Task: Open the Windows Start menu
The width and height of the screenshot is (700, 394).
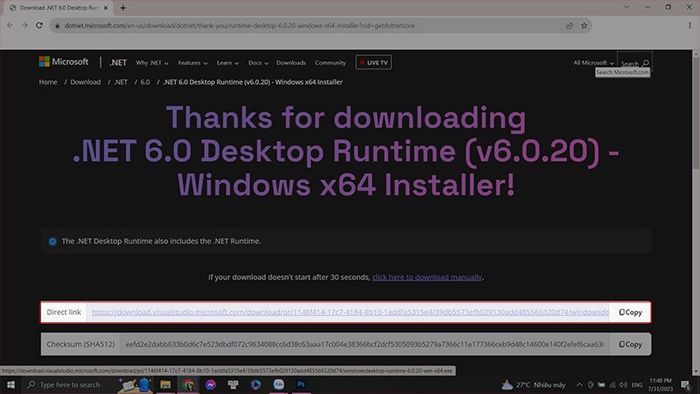Action: point(11,385)
